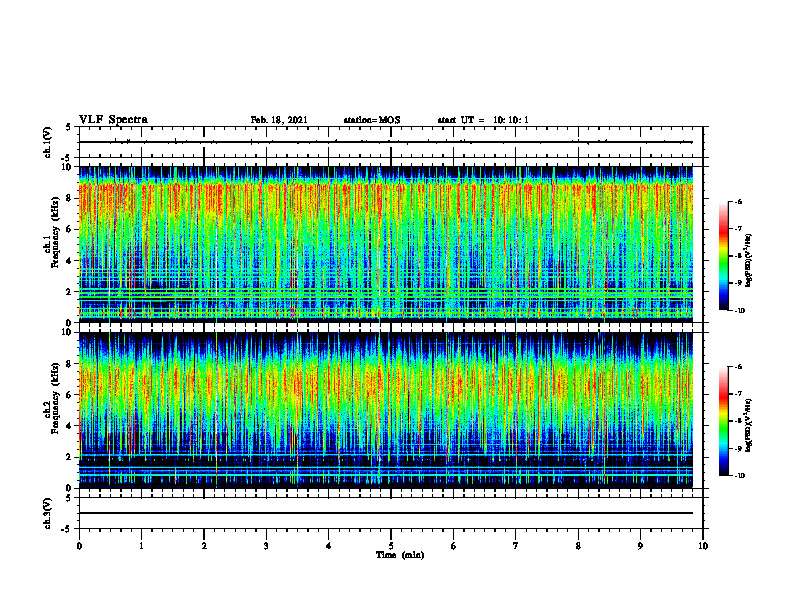The height and width of the screenshot is (612, 792).
Task: Click the "ch.1(V)" waveform axis label
Action: (48, 142)
